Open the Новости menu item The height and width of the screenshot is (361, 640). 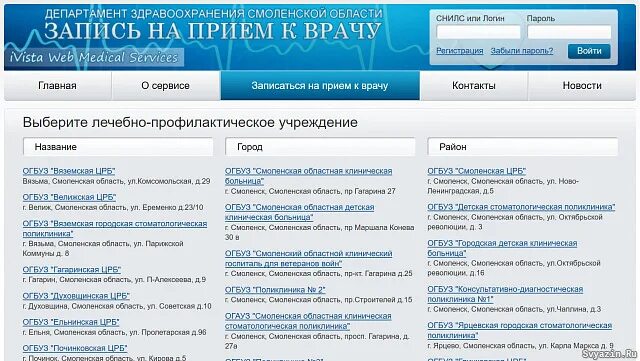point(582,86)
